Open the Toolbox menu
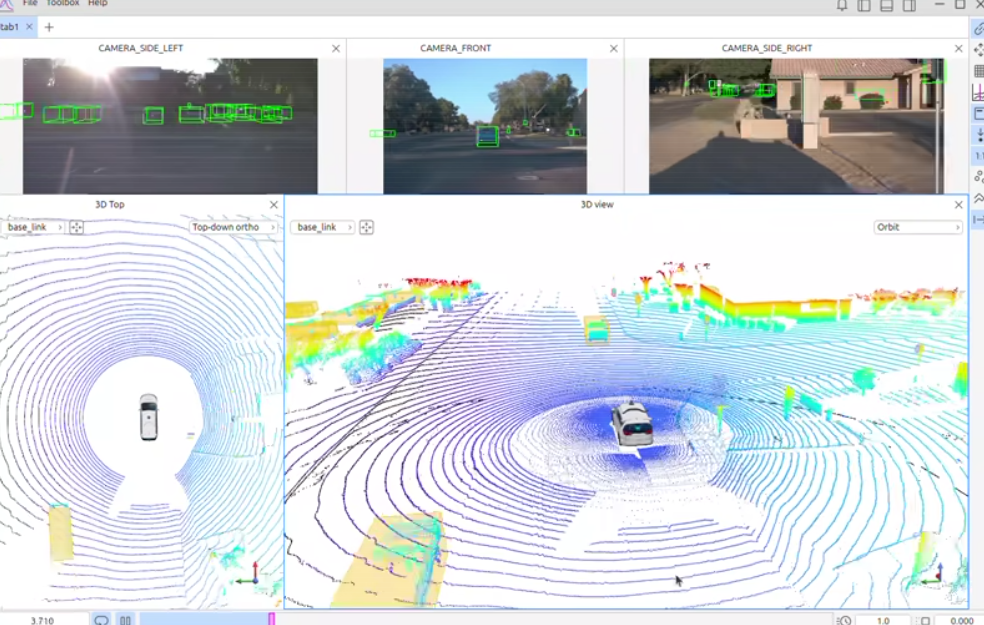Image resolution: width=984 pixels, height=625 pixels. (63, 3)
